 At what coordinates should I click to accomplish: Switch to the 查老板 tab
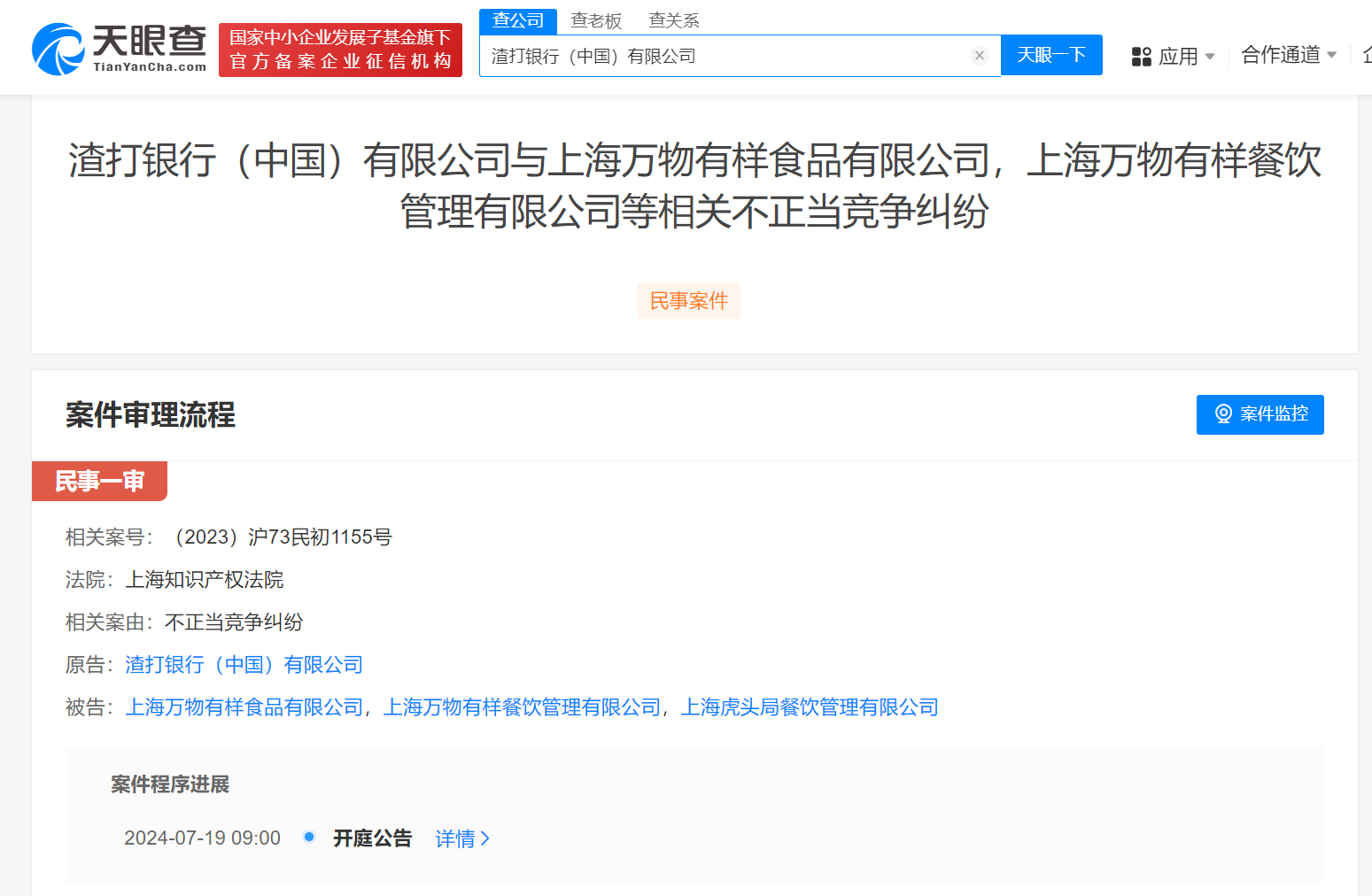pos(596,20)
